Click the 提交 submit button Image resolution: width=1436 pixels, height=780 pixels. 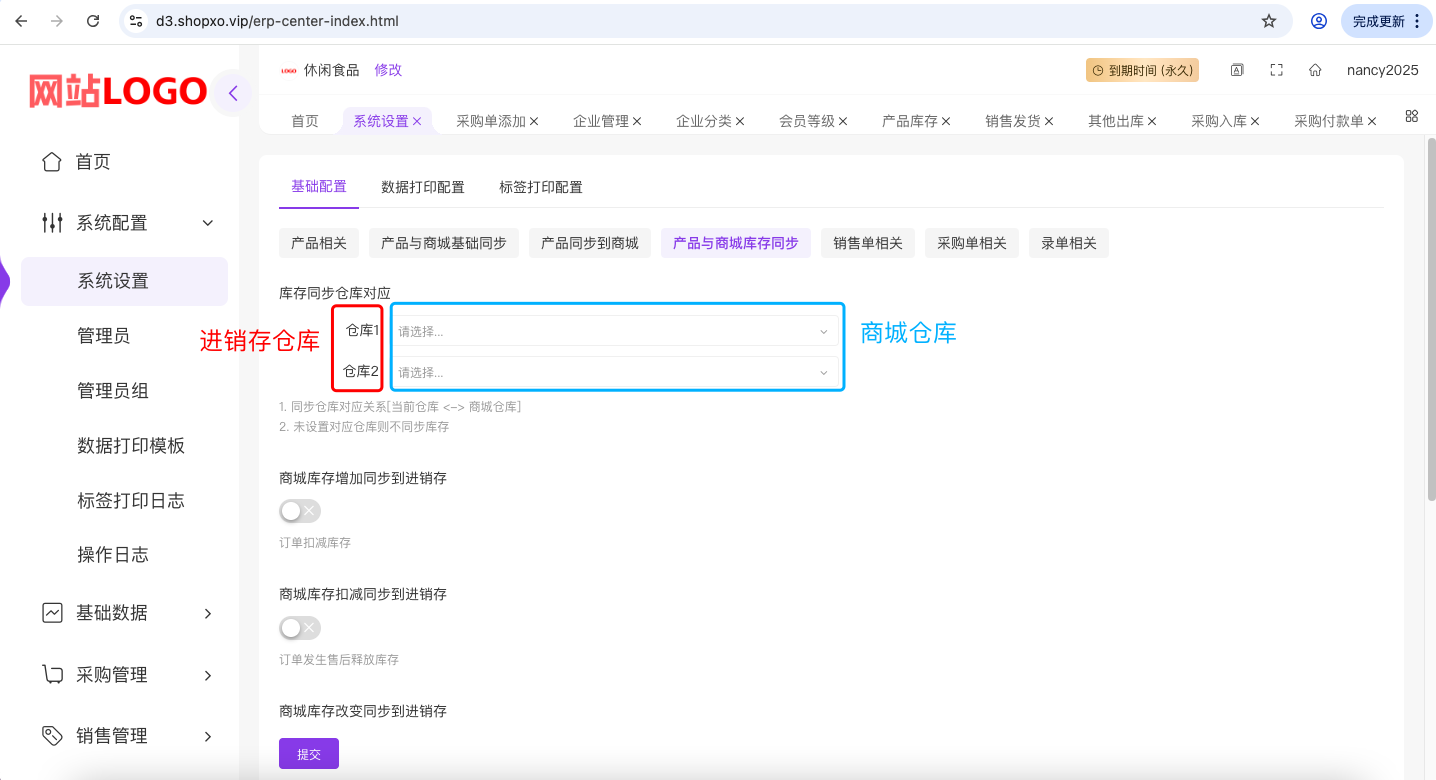click(309, 754)
